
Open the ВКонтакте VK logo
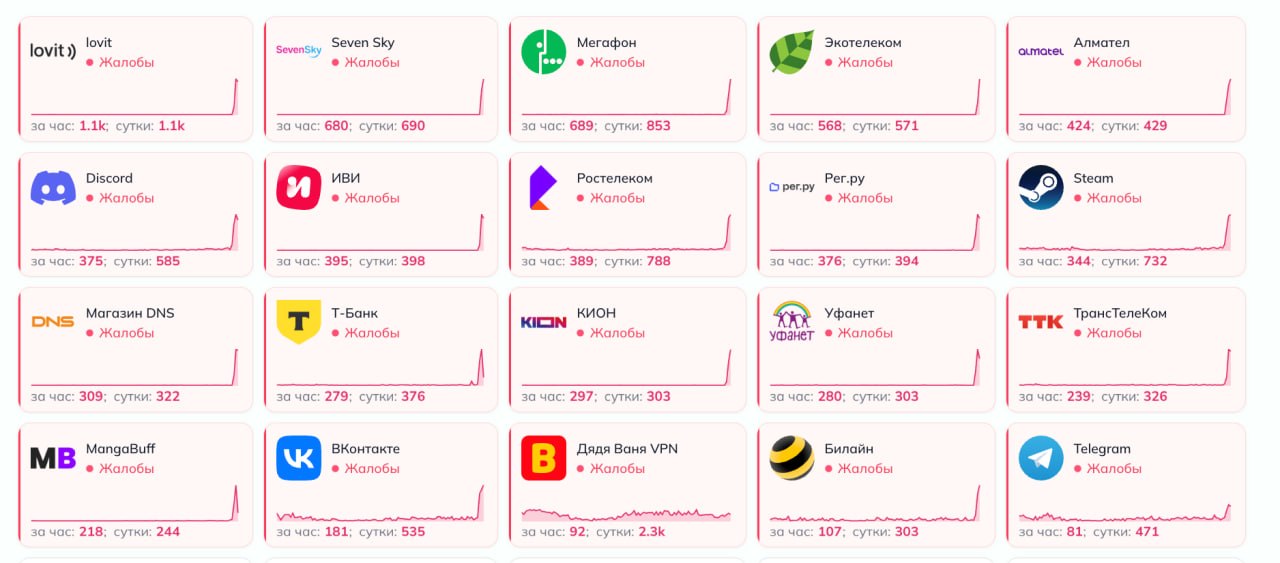(x=299, y=458)
